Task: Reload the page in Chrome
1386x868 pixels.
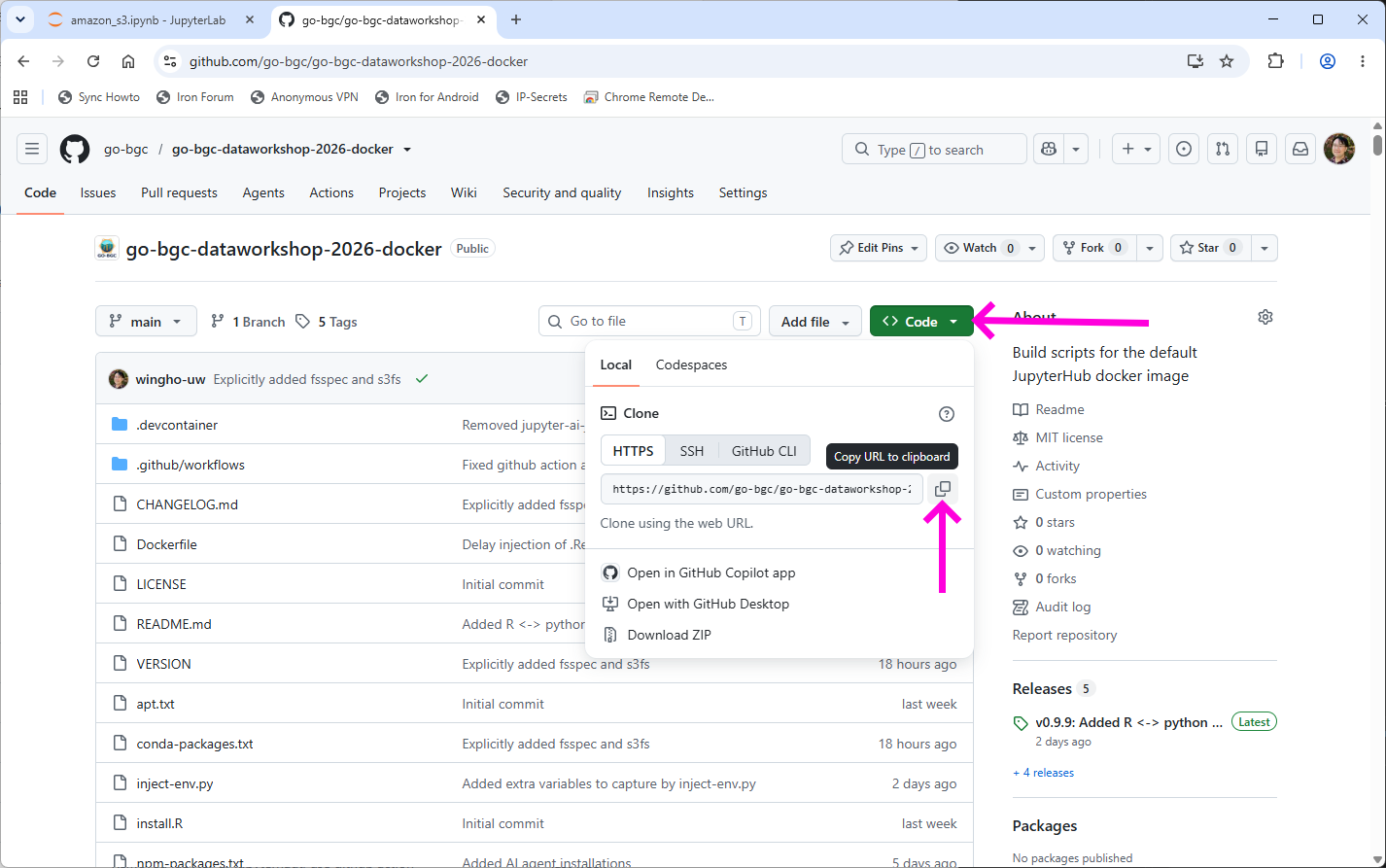Action: point(93,61)
